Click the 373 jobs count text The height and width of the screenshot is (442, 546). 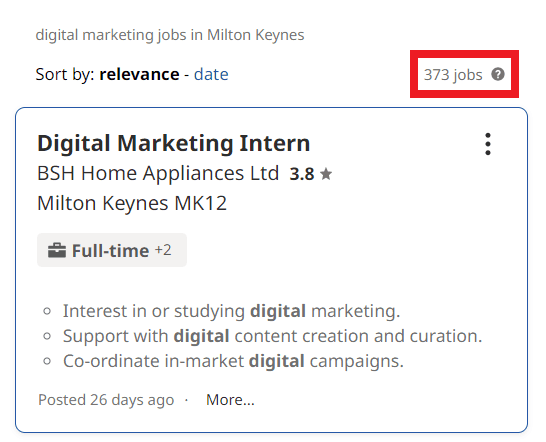pos(453,75)
